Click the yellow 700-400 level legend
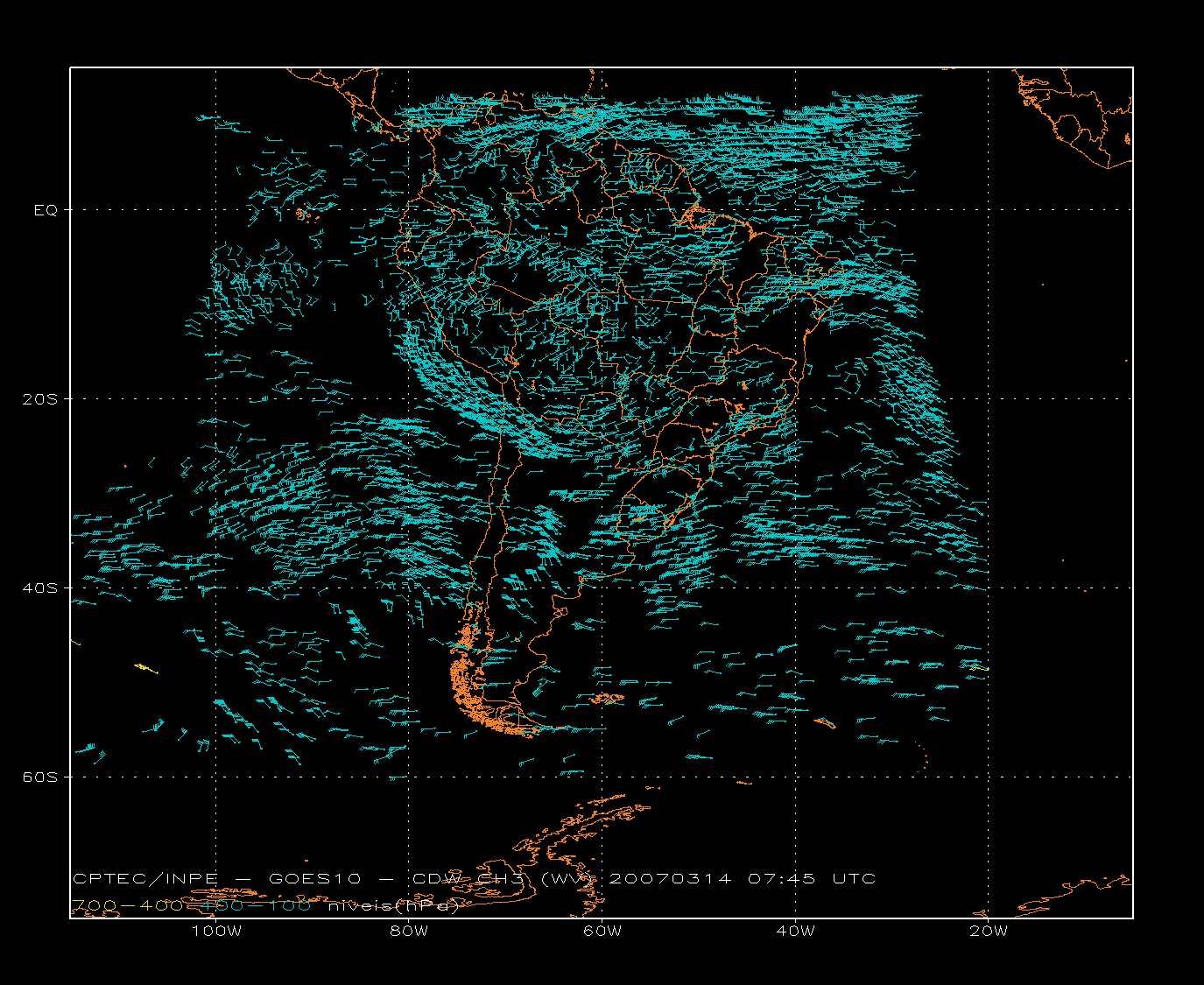 pyautogui.click(x=126, y=906)
